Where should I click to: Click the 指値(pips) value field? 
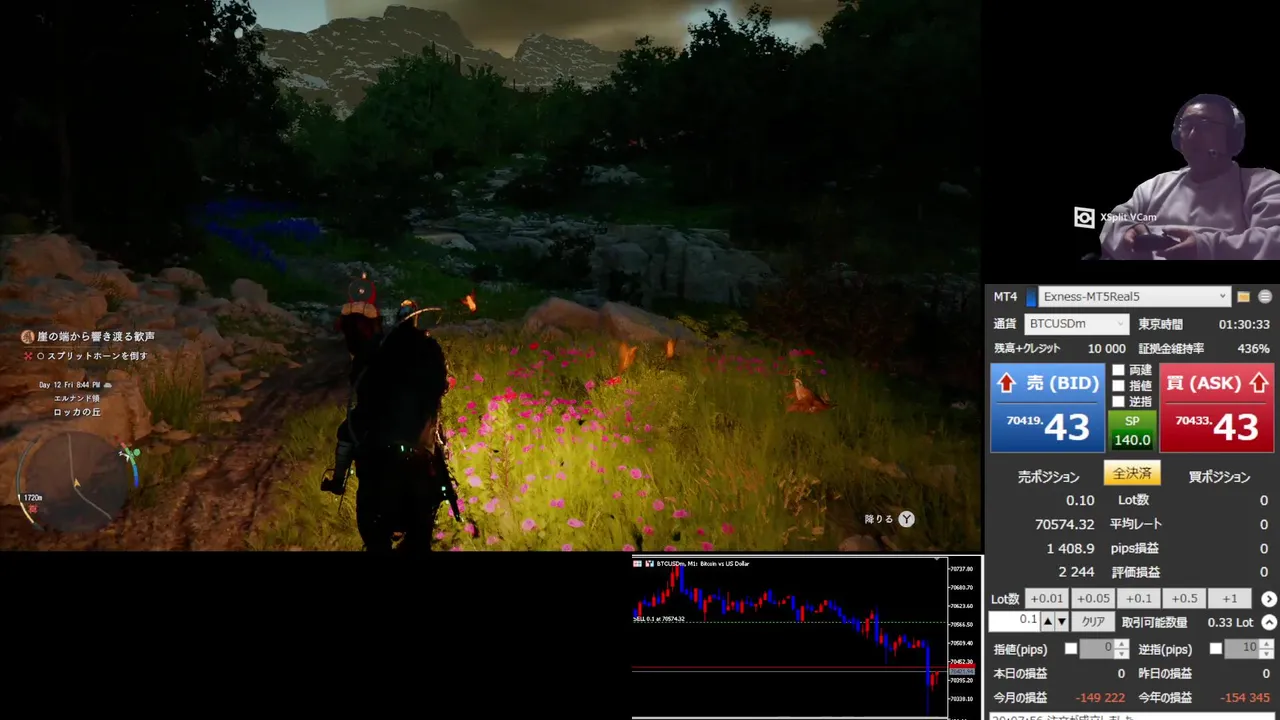pos(1097,649)
